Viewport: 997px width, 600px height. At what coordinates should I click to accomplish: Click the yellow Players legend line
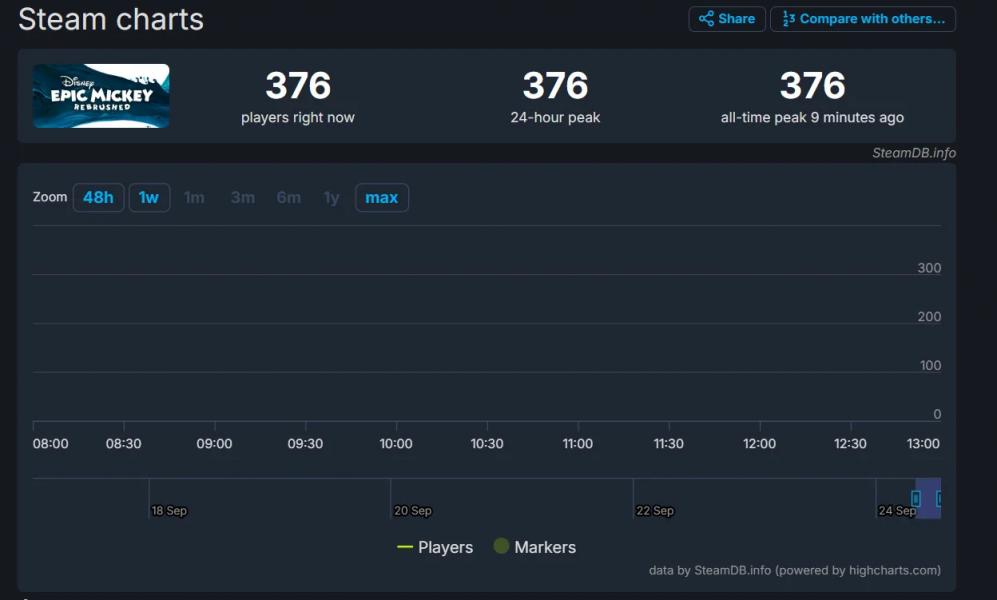coord(405,547)
